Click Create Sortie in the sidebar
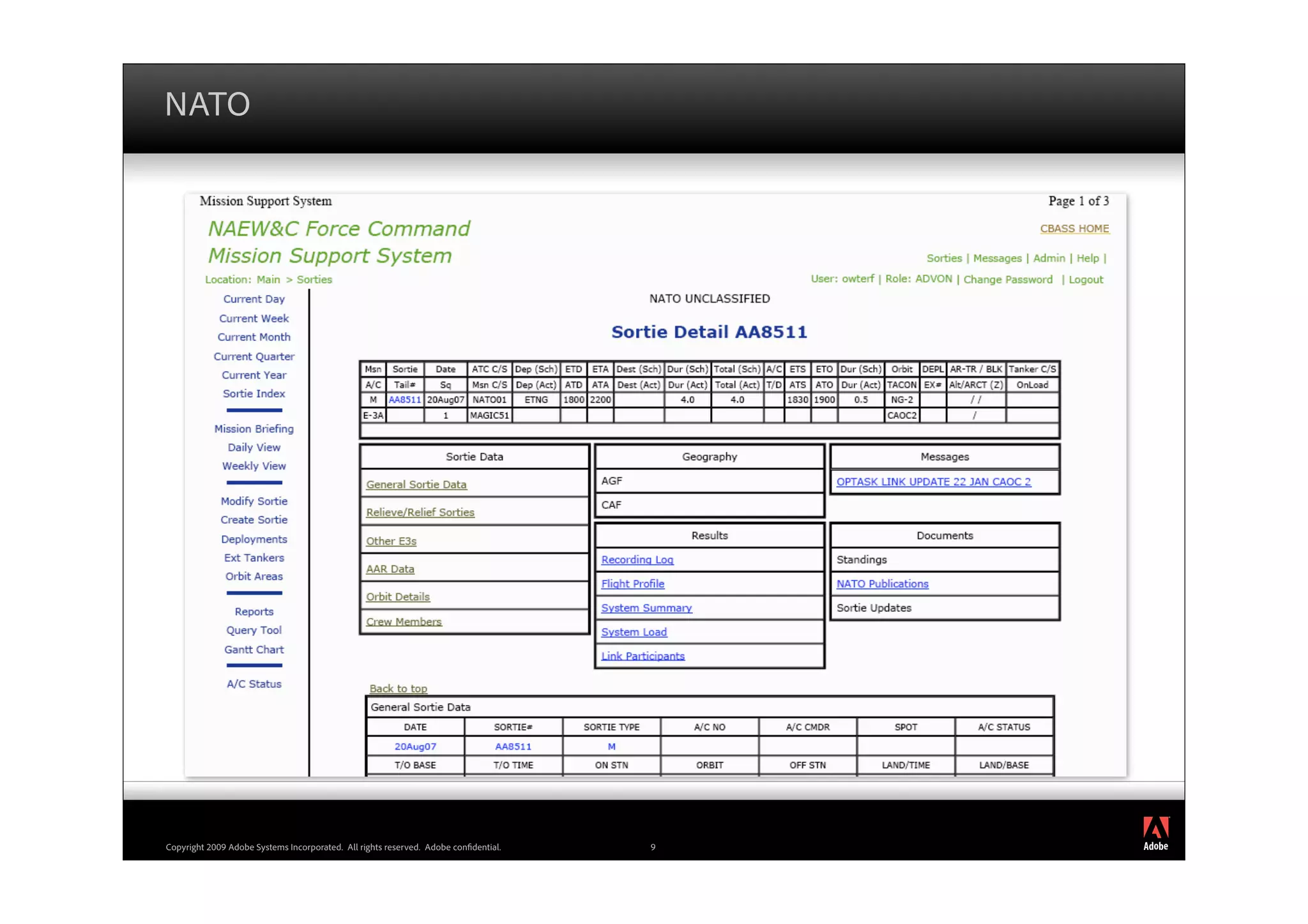 [254, 520]
